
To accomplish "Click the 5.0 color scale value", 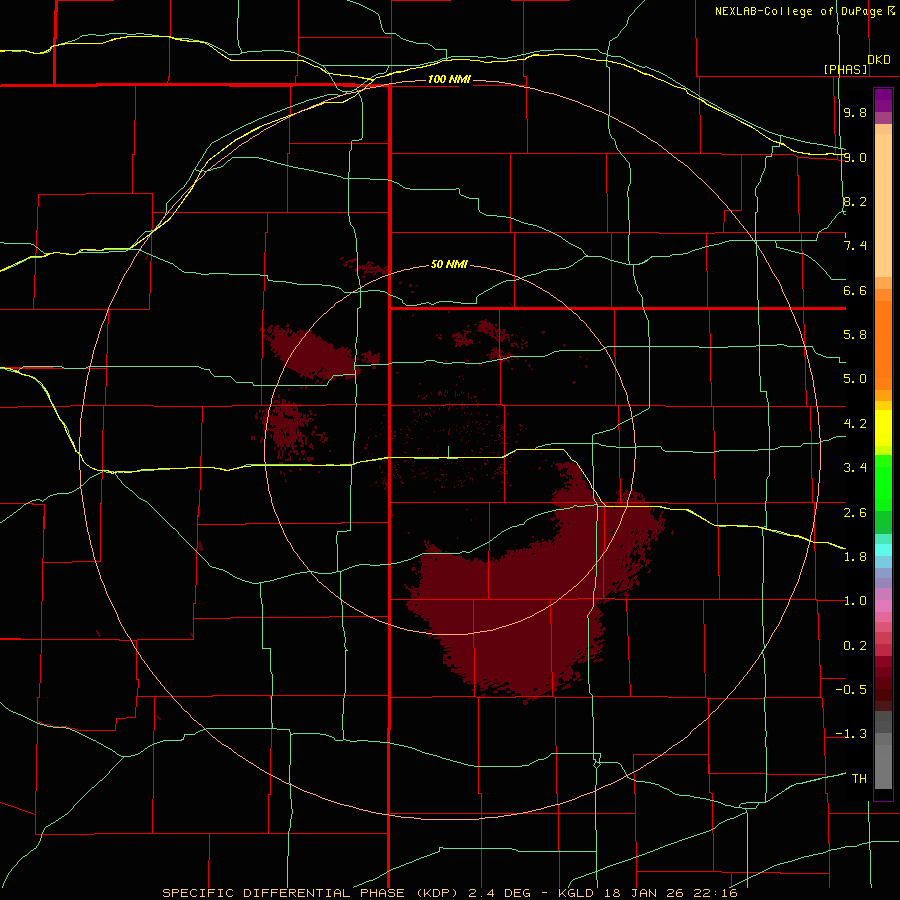I will click(x=855, y=379).
